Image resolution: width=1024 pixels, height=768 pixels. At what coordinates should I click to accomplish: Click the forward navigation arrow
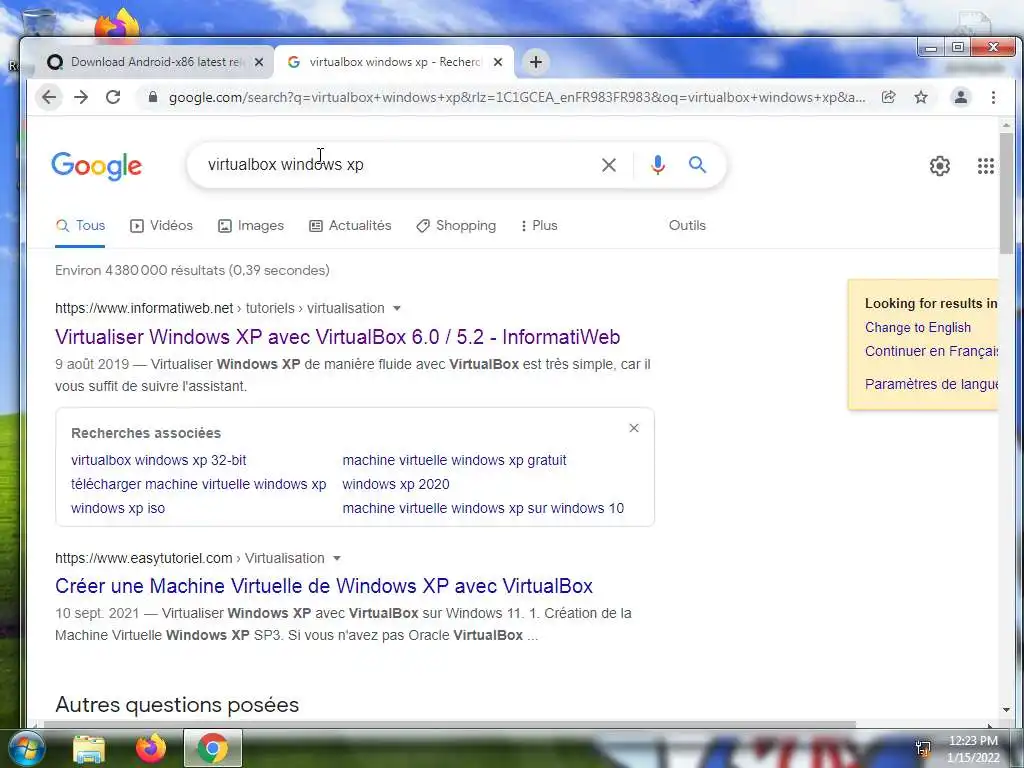pos(81,97)
